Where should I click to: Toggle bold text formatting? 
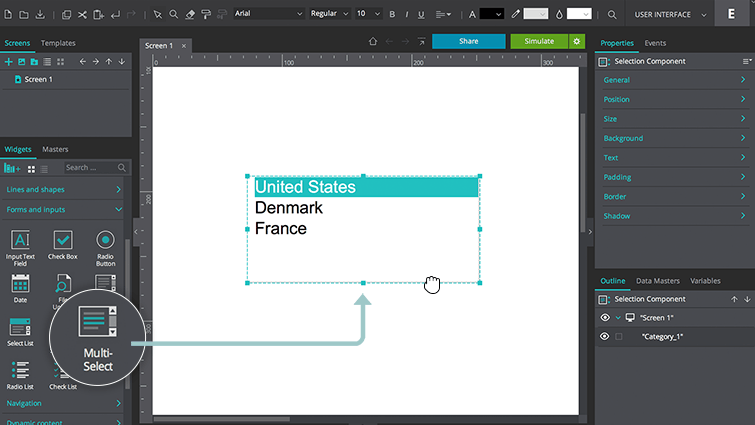(x=392, y=14)
